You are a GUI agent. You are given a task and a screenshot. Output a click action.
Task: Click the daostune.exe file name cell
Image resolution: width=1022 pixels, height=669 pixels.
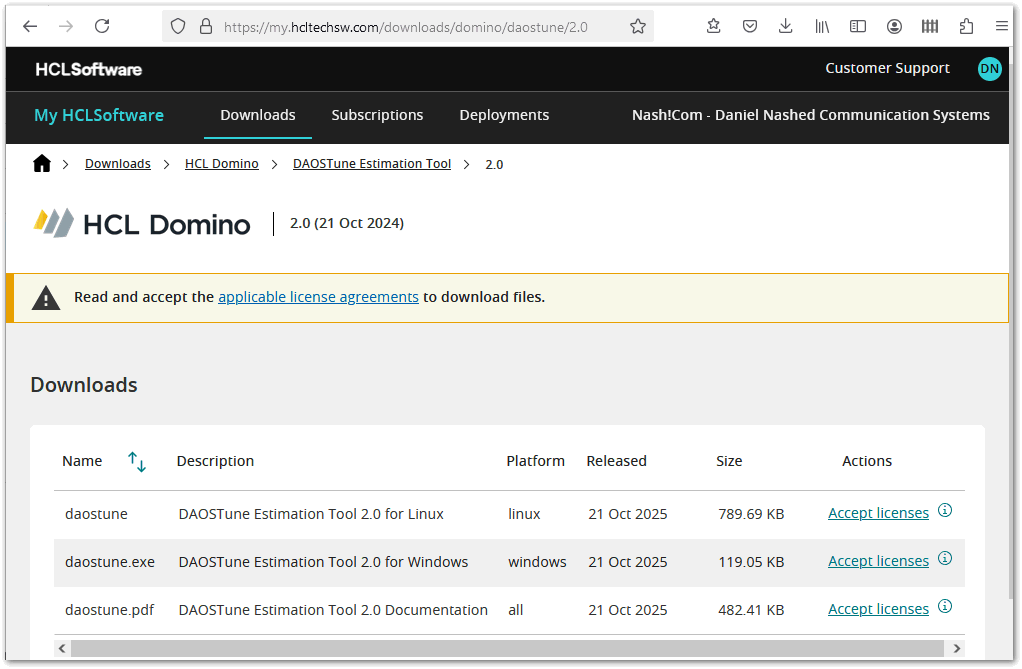pos(110,562)
